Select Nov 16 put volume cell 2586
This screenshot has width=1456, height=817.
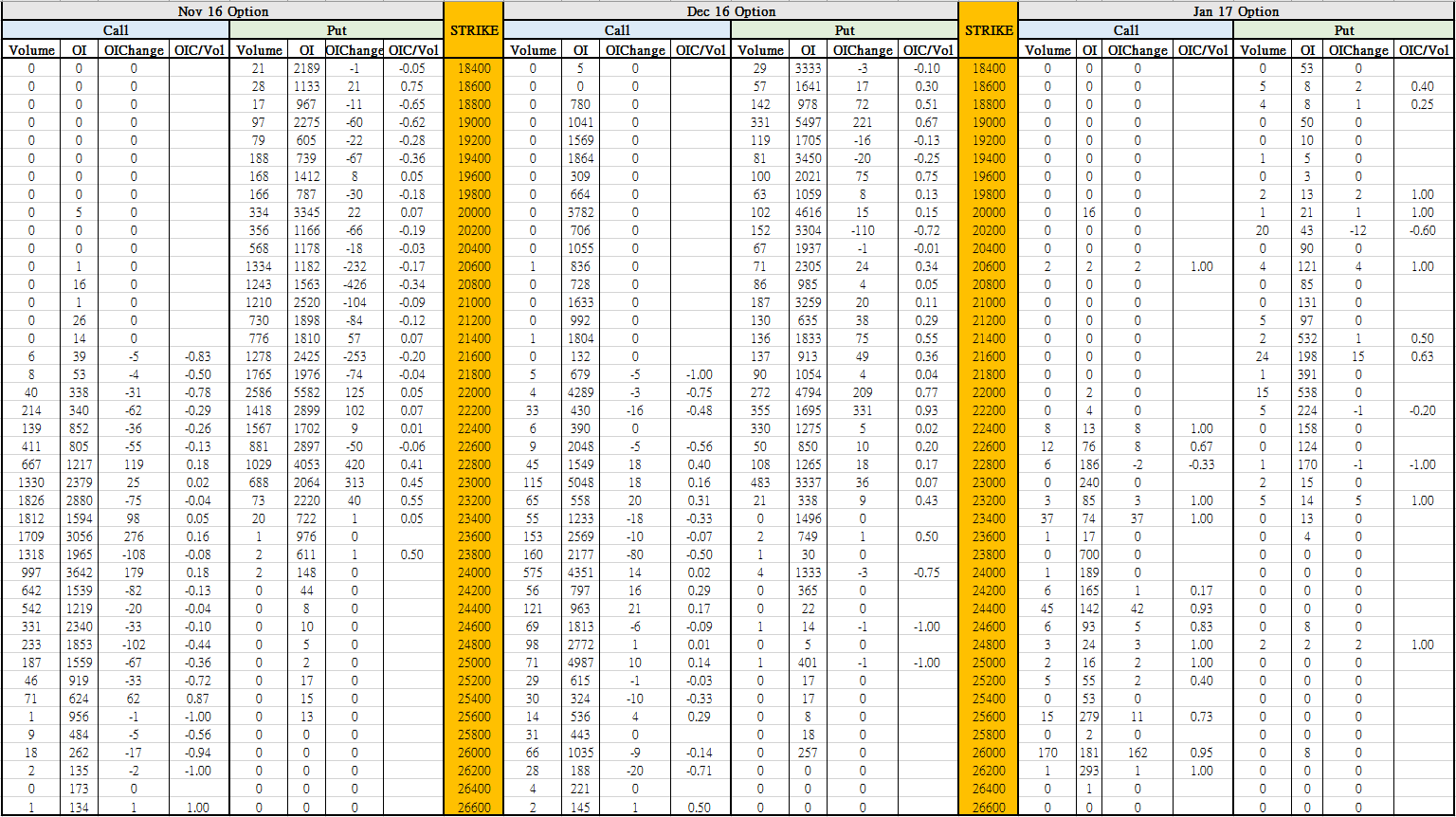(259, 391)
